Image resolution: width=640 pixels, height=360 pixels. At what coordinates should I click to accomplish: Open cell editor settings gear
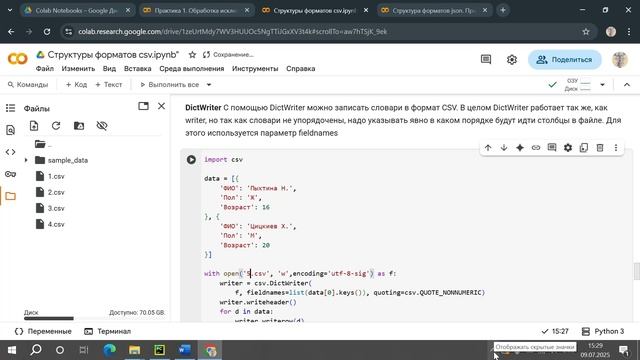(x=568, y=148)
